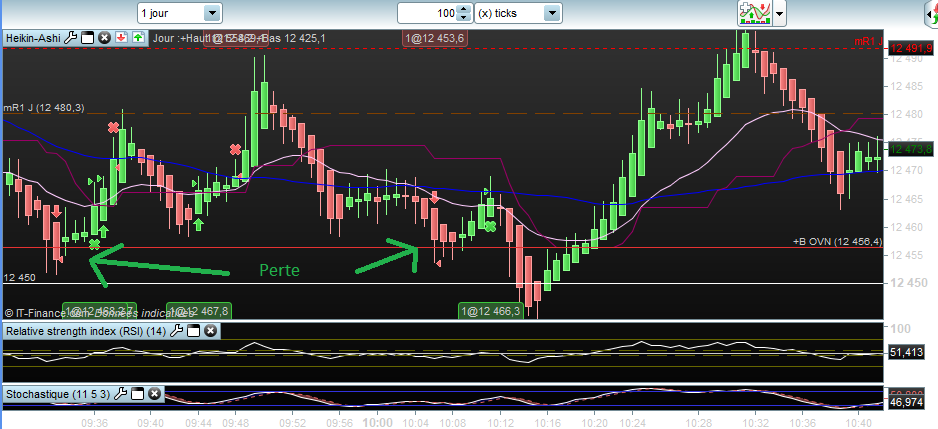Select the Stochastique (11 5 3) title

tap(59, 394)
